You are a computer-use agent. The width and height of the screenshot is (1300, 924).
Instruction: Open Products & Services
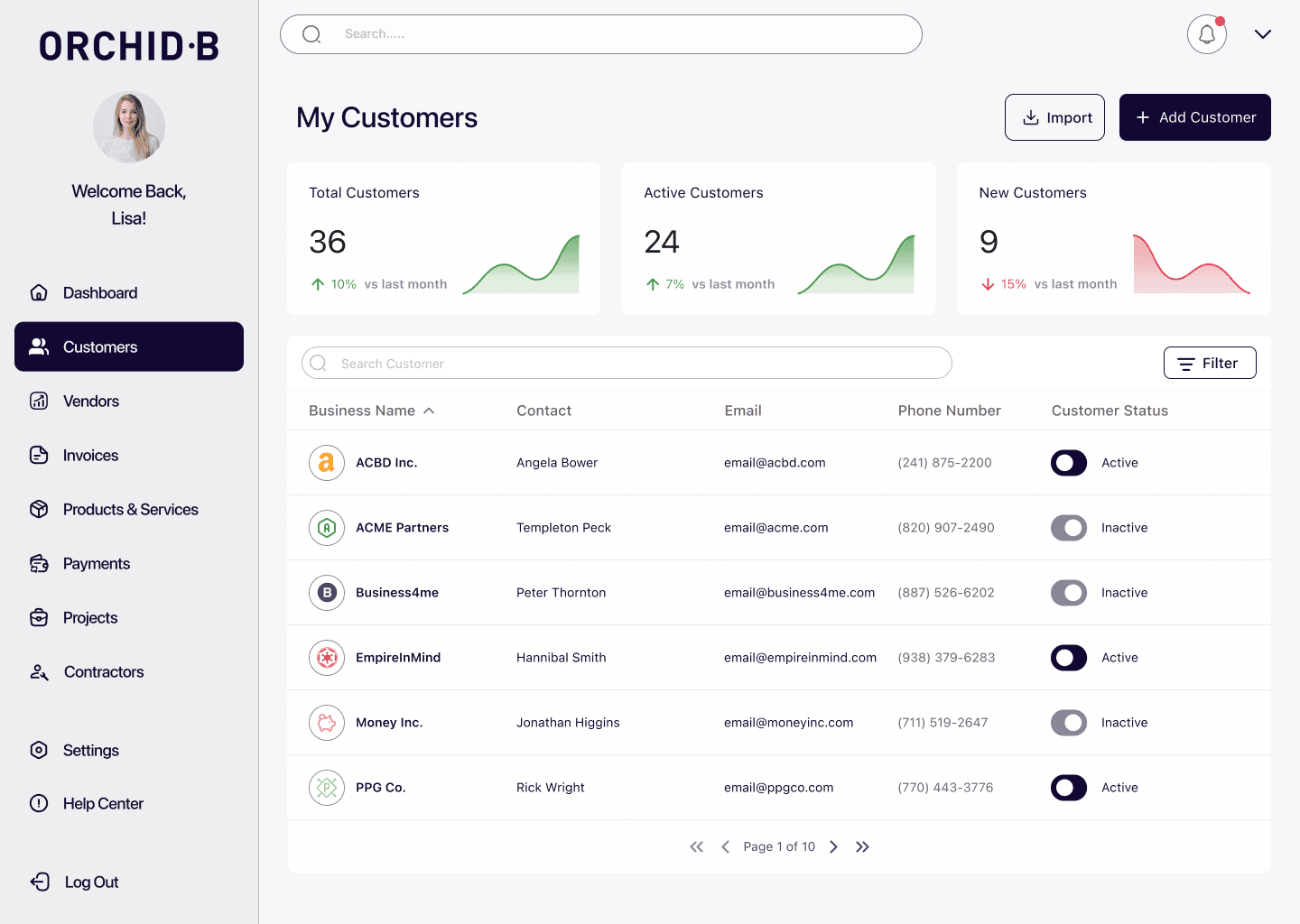[131, 510]
